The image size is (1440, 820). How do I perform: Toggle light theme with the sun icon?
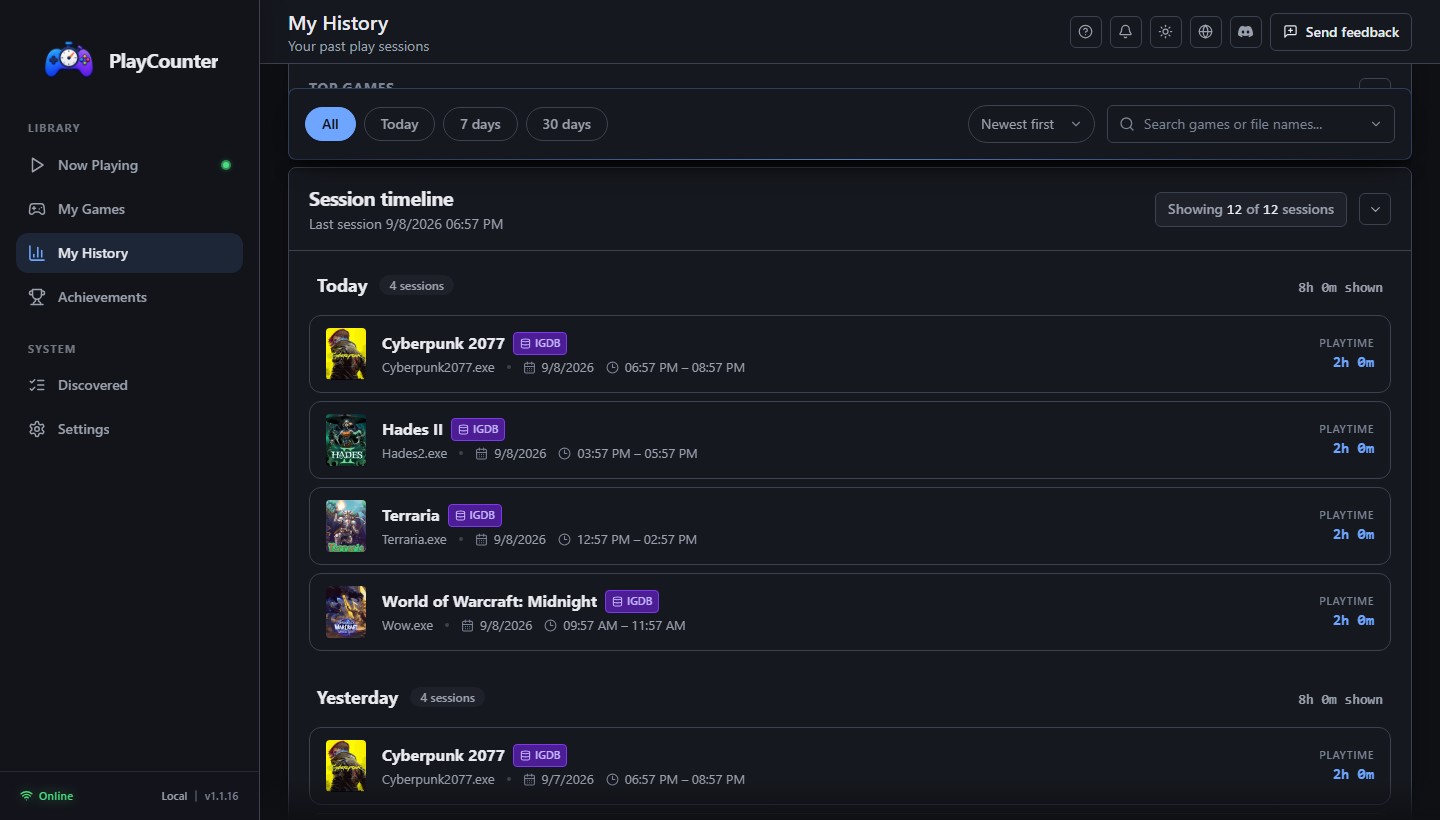click(1166, 32)
